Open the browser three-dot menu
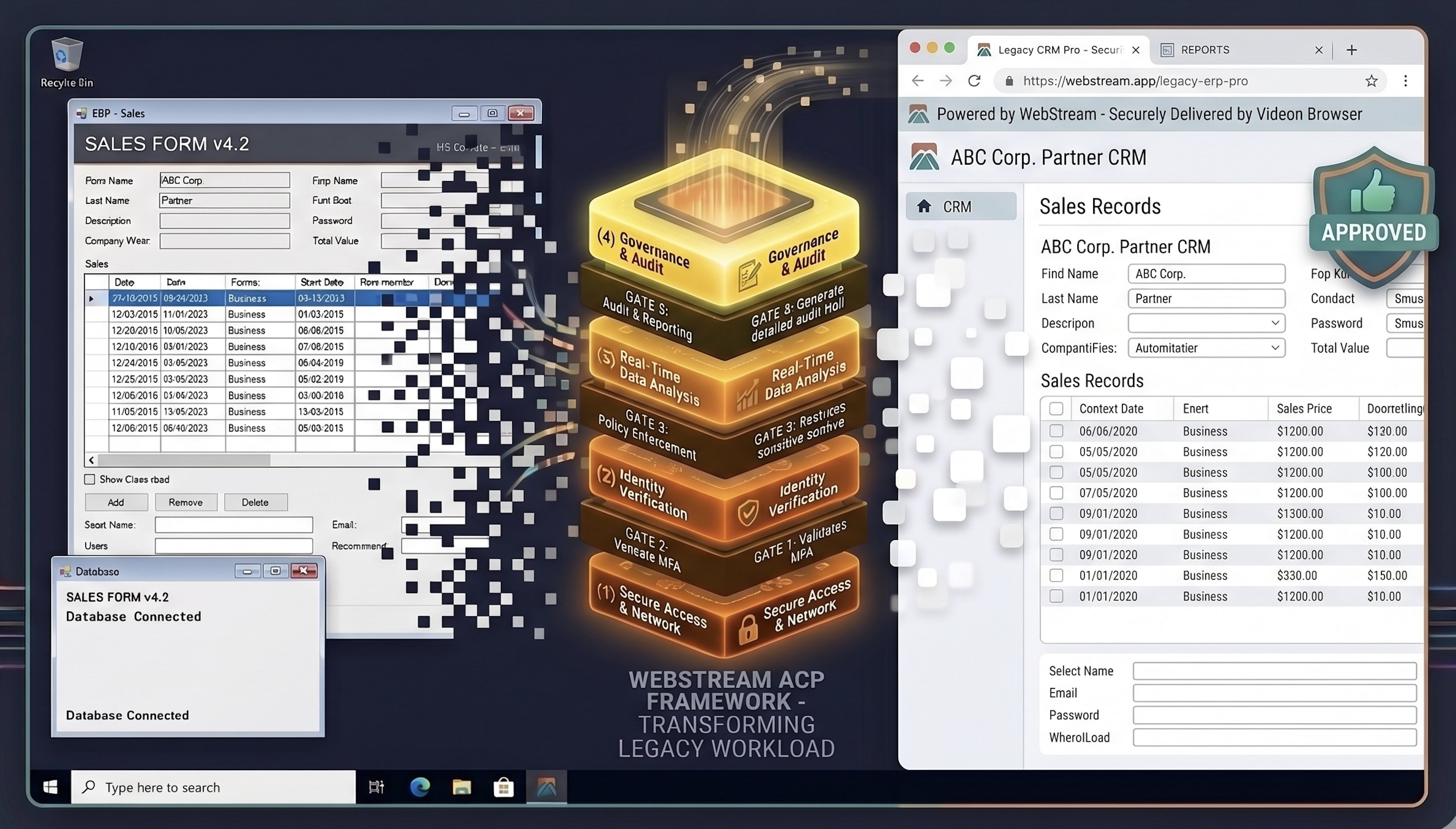The height and width of the screenshot is (829, 1456). click(x=1405, y=81)
